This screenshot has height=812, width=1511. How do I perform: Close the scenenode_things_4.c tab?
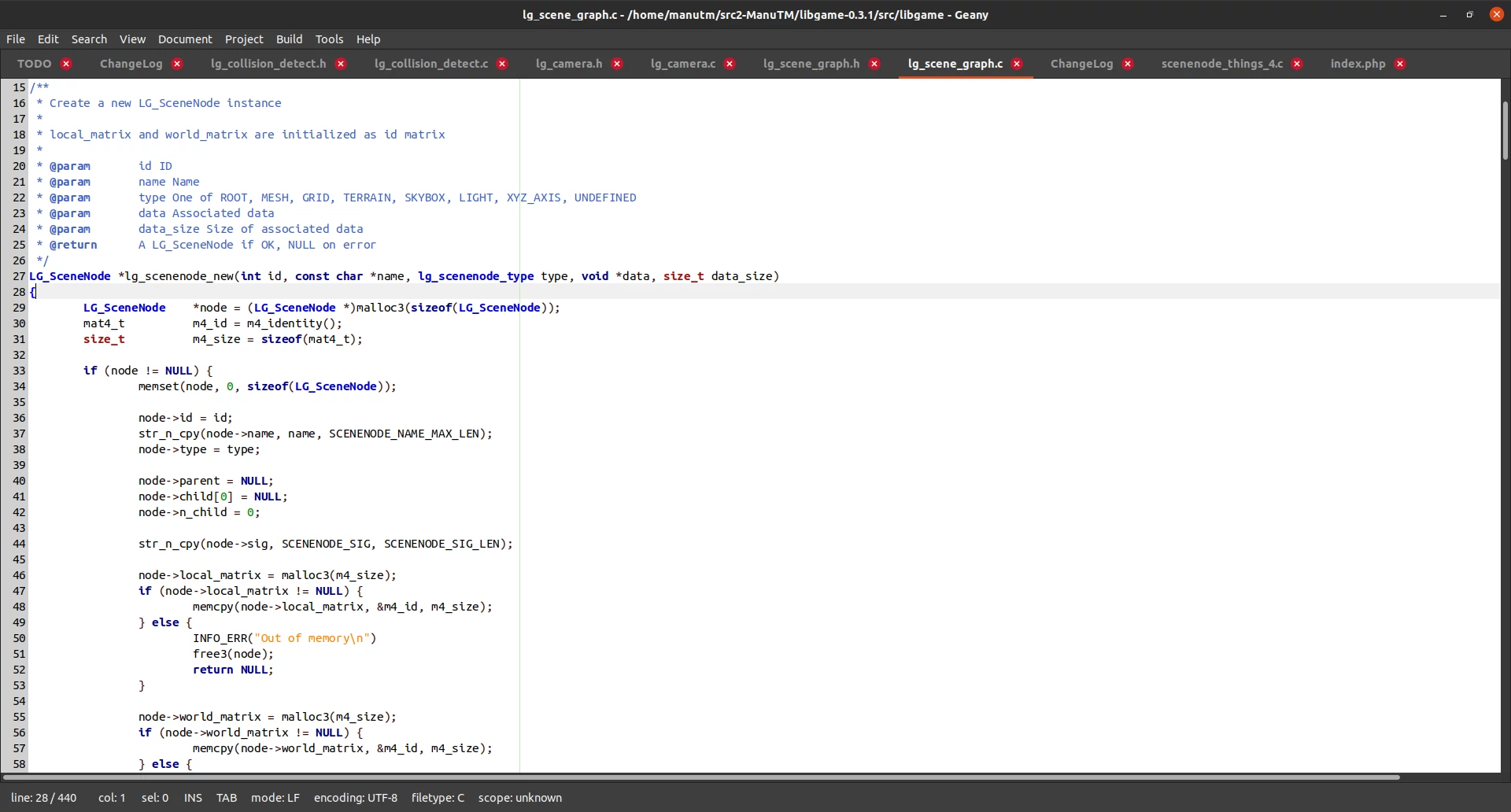coord(1298,64)
